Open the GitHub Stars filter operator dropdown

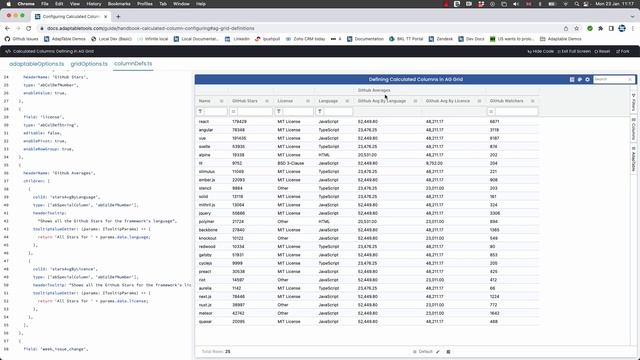coord(233,111)
